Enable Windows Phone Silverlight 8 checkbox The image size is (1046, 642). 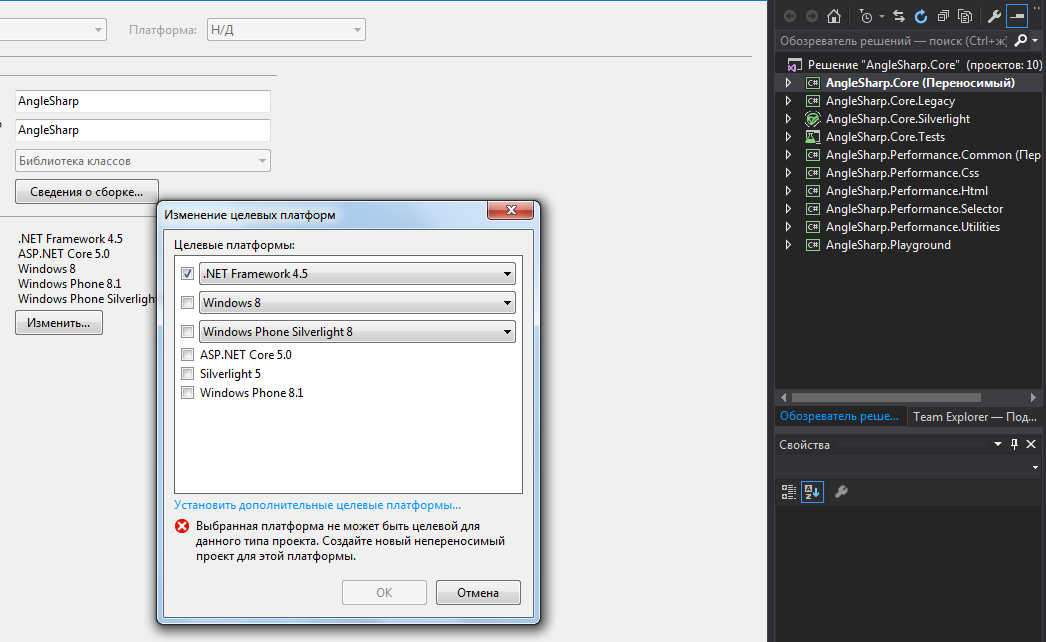187,332
